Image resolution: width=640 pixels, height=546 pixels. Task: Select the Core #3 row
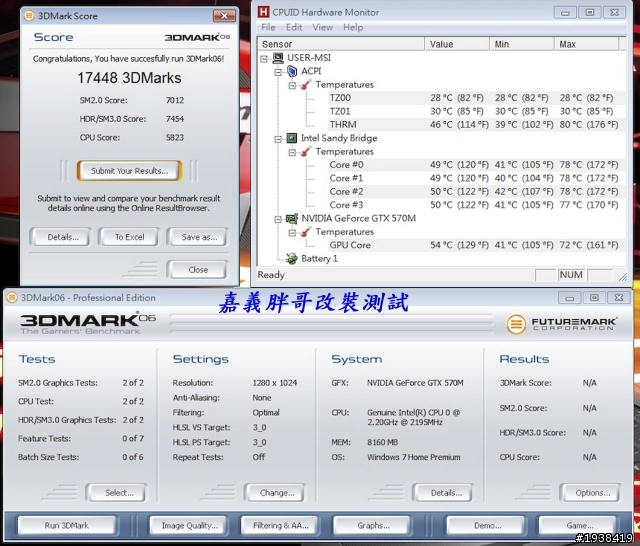point(477,205)
